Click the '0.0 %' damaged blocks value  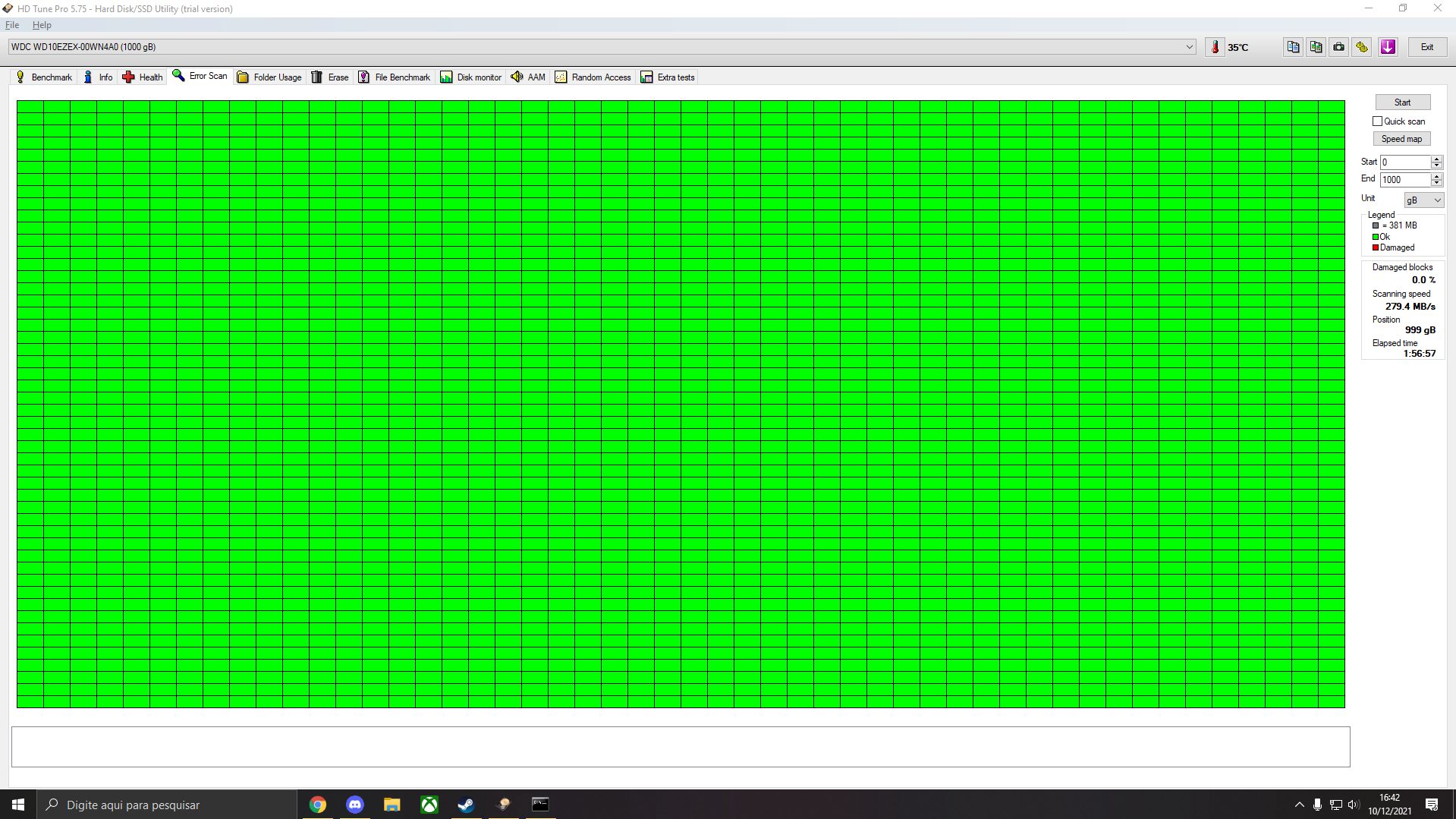[x=1423, y=280]
